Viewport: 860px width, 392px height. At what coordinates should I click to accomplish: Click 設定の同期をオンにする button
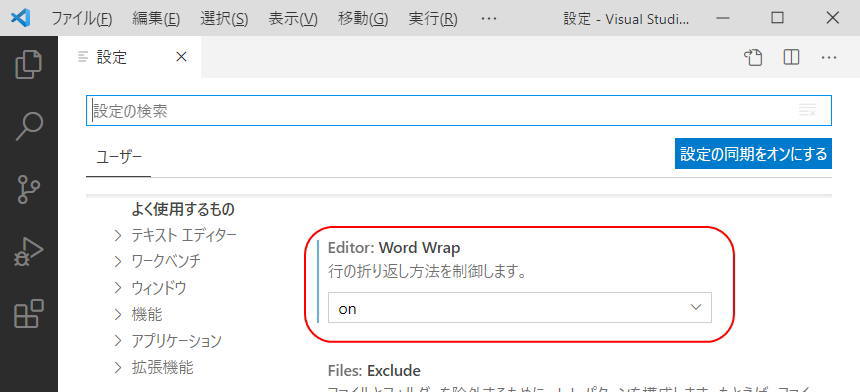tap(753, 154)
